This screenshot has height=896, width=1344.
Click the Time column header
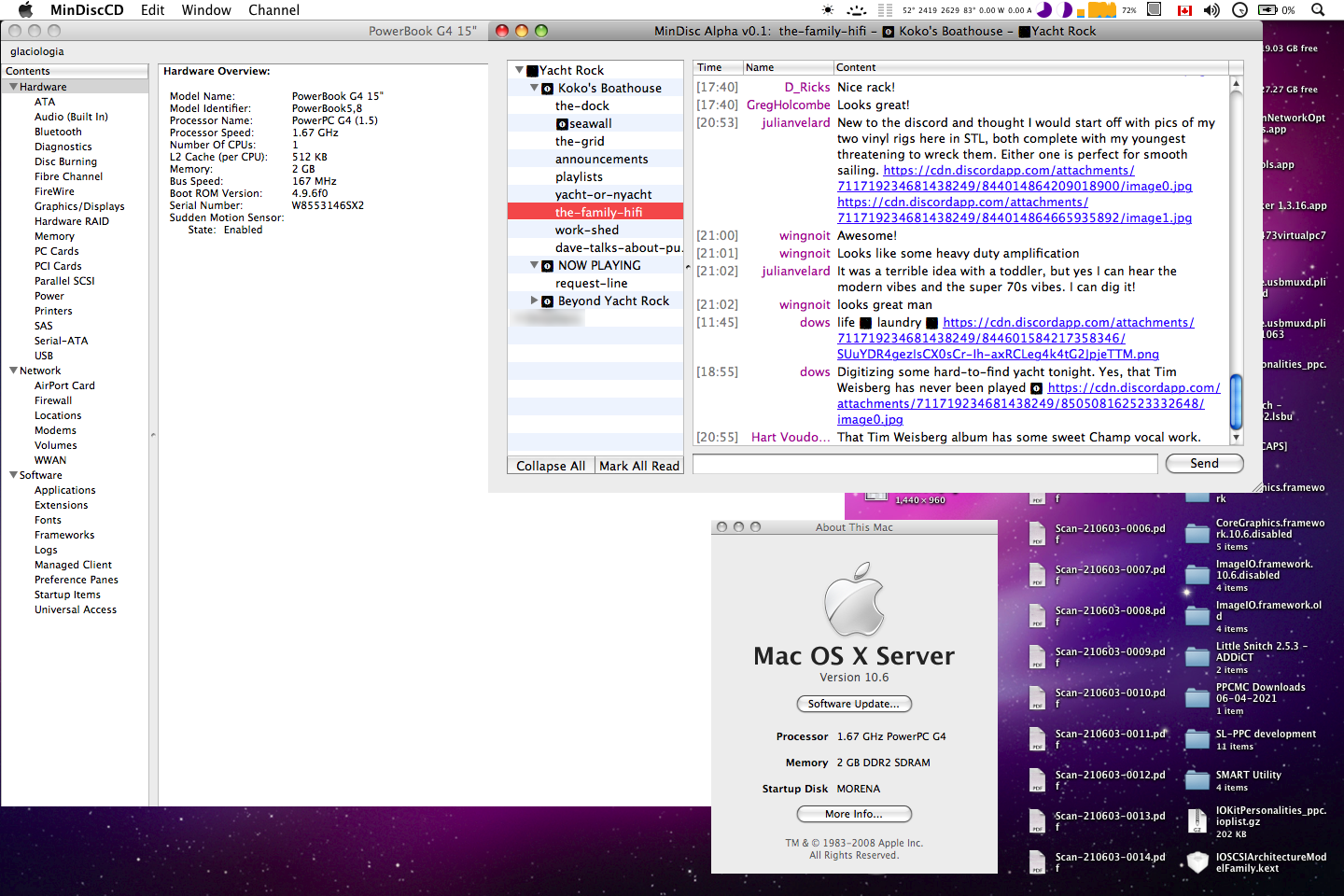(718, 67)
